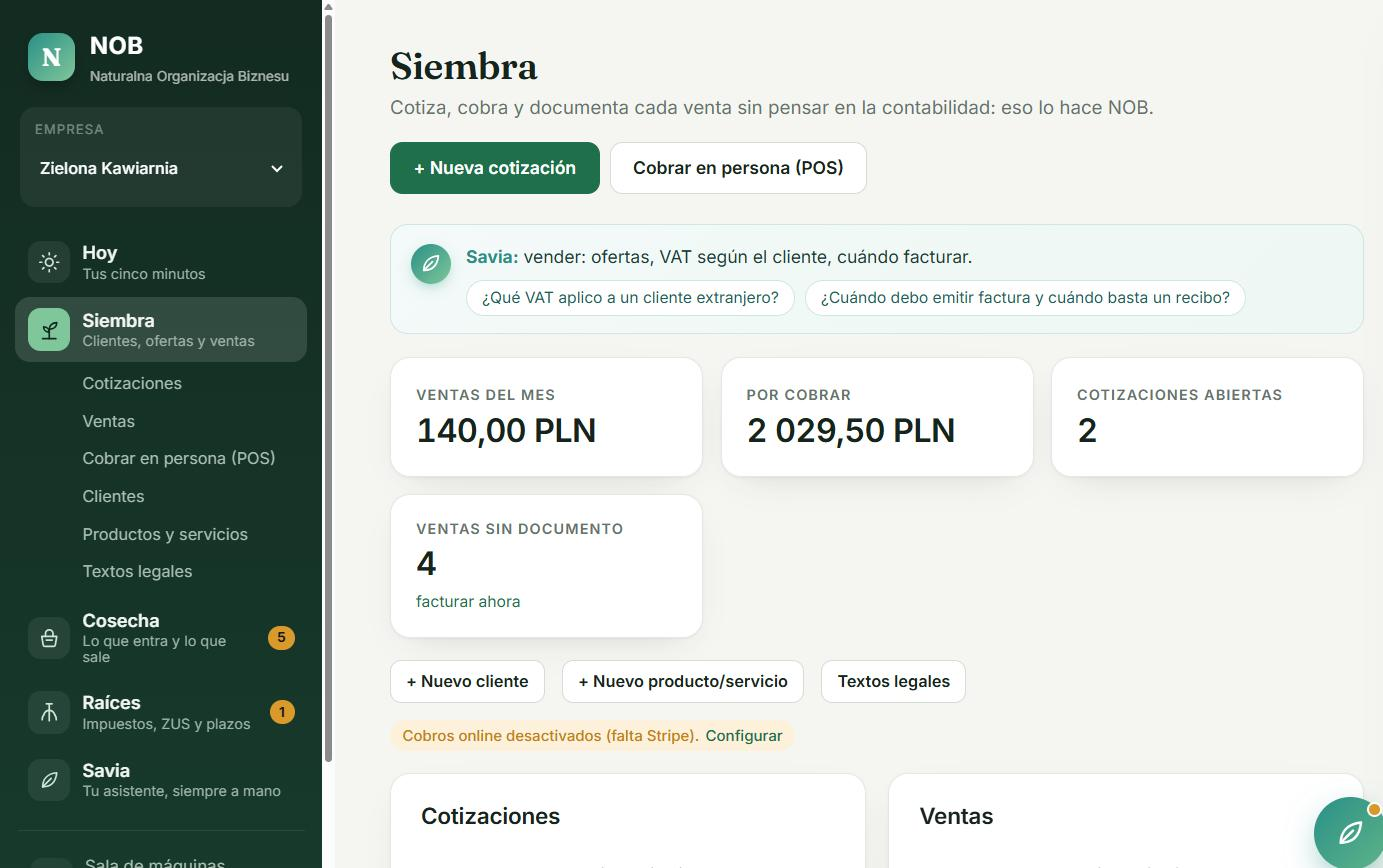The width and height of the screenshot is (1383, 868).
Task: Click the + Nueva cotización button
Action: coord(495,168)
